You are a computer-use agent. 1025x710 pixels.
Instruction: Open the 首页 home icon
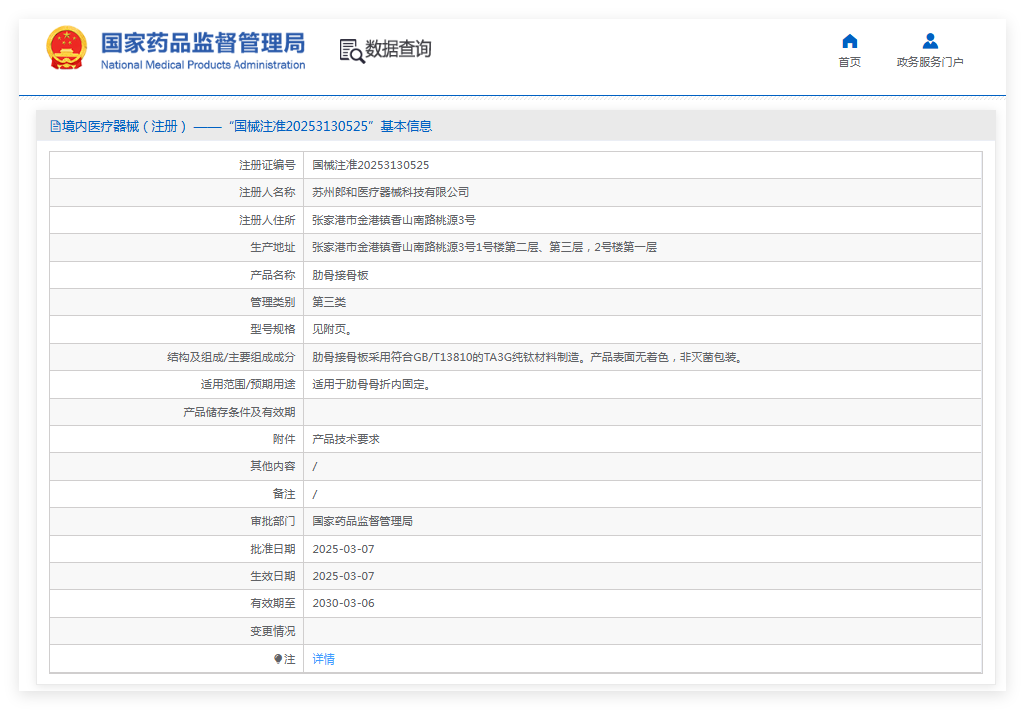(849, 41)
